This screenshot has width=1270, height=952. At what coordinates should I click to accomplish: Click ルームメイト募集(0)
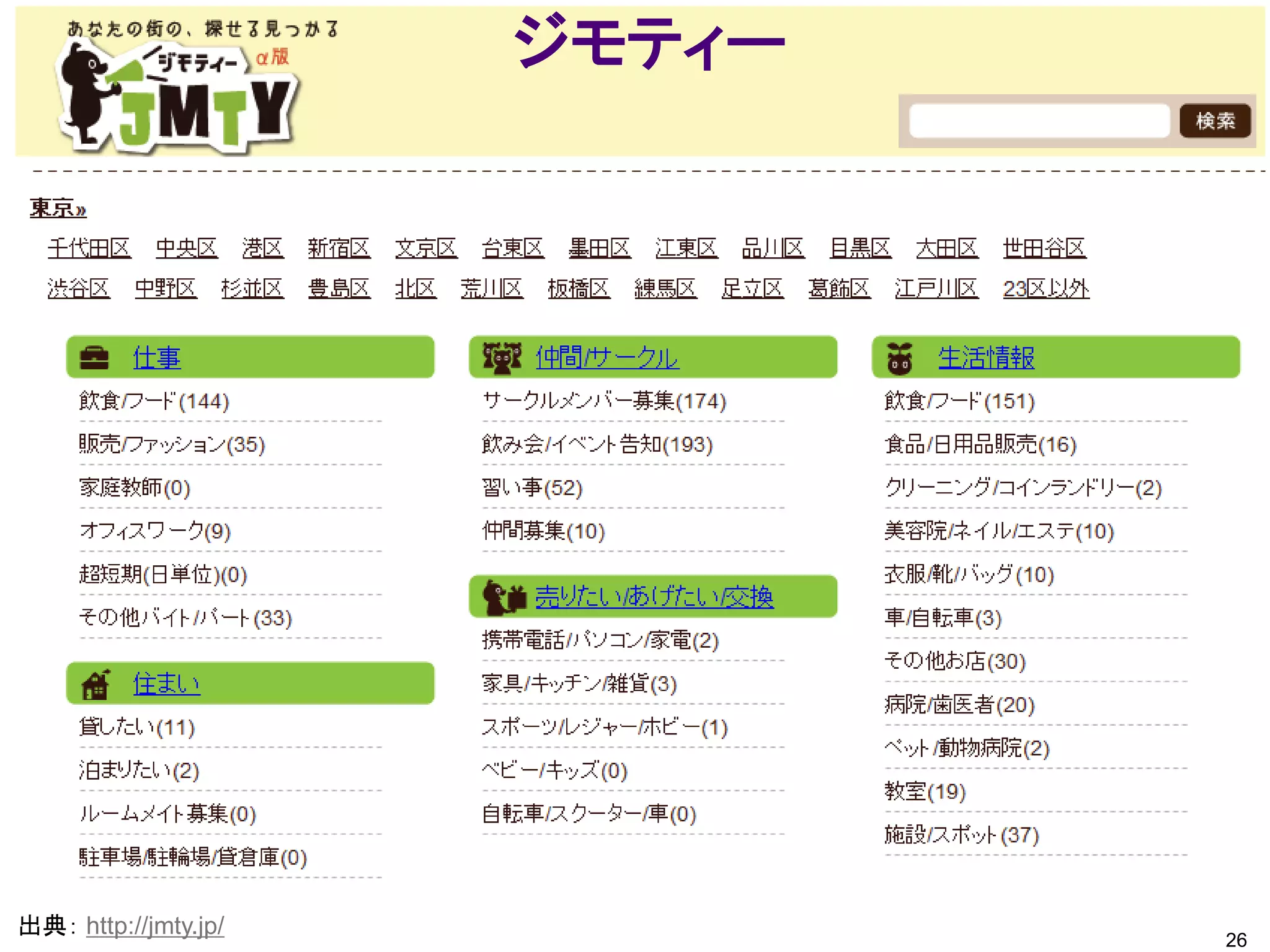[x=167, y=814]
